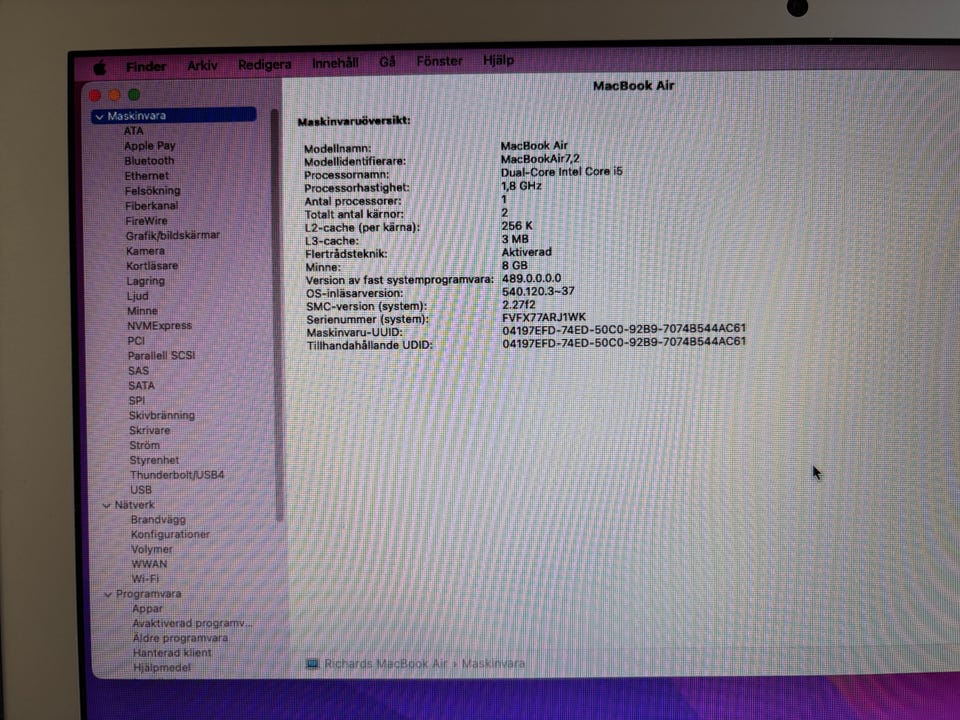Select Bluetooth in the sidebar
This screenshot has width=960, height=720.
[x=149, y=160]
